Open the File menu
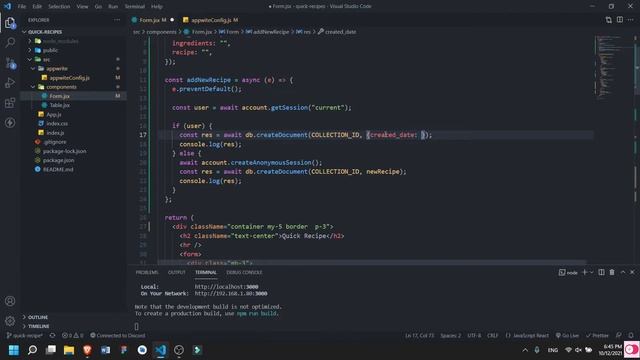 coord(22,7)
